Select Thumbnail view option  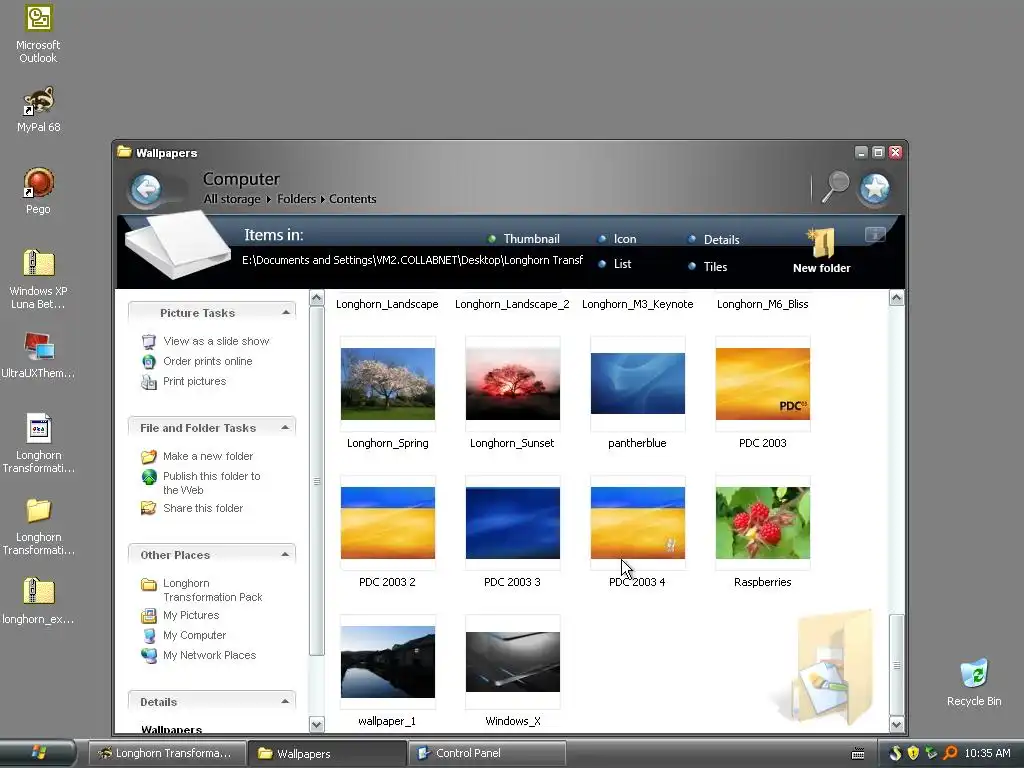[x=524, y=239]
